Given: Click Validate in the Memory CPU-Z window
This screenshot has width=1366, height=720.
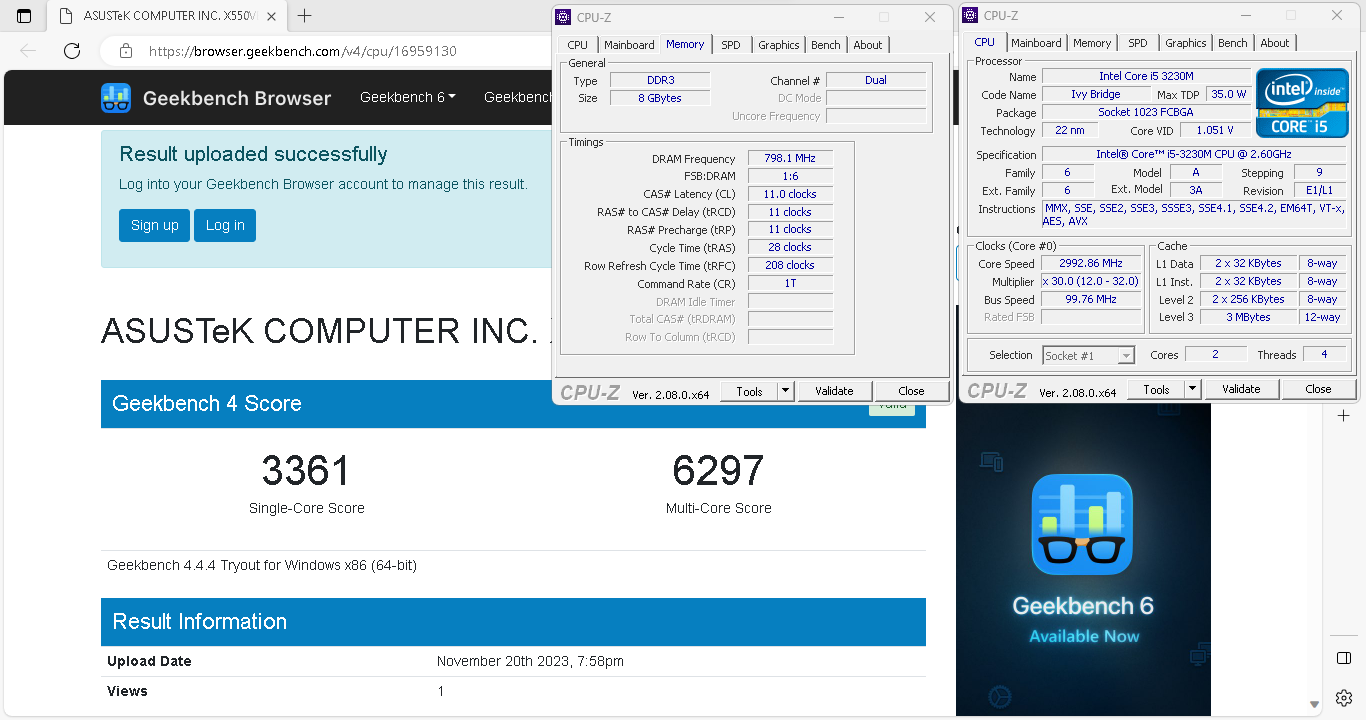Looking at the screenshot, I should (x=834, y=391).
